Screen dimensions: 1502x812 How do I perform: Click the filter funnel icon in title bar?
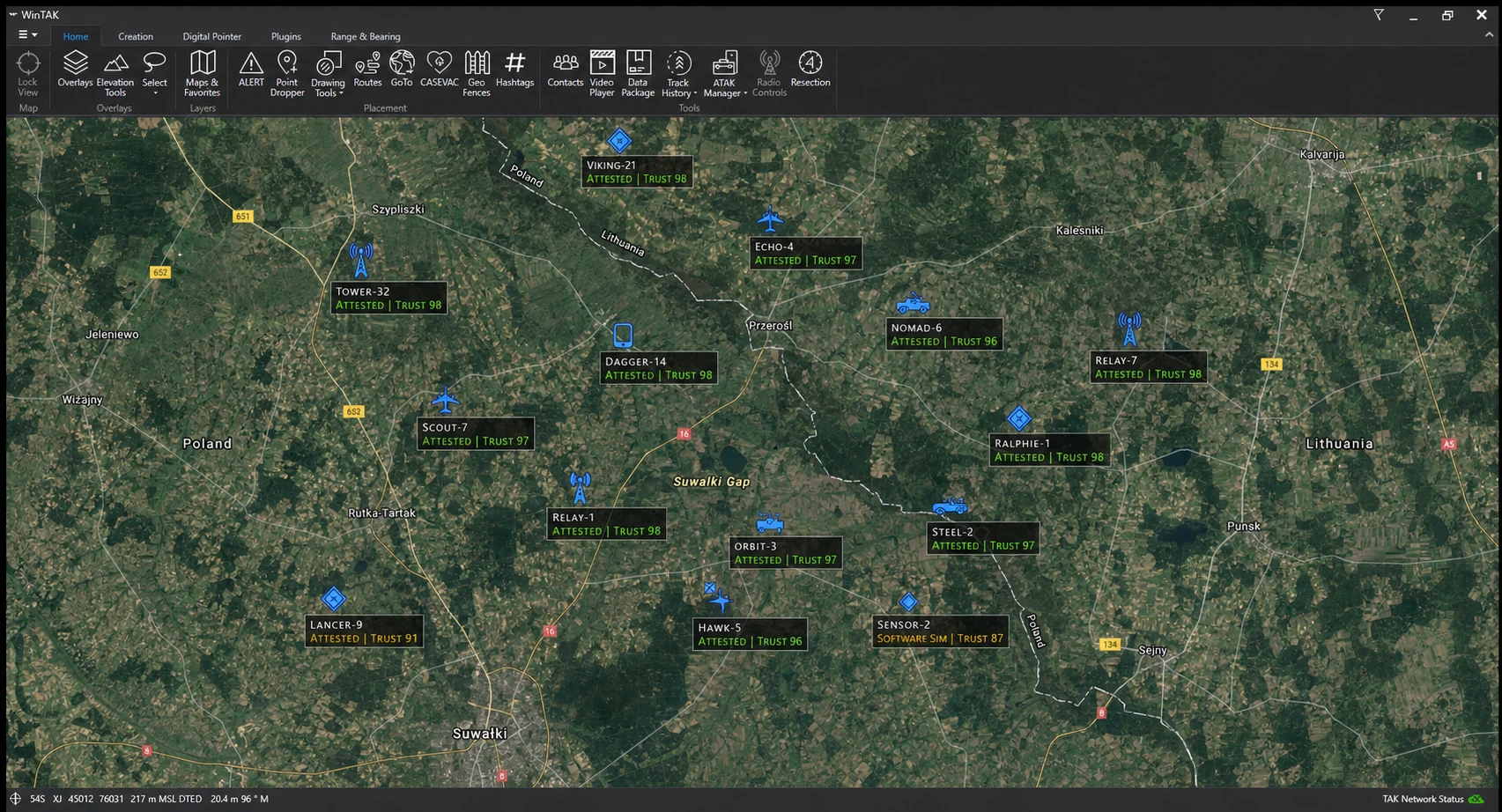1379,15
